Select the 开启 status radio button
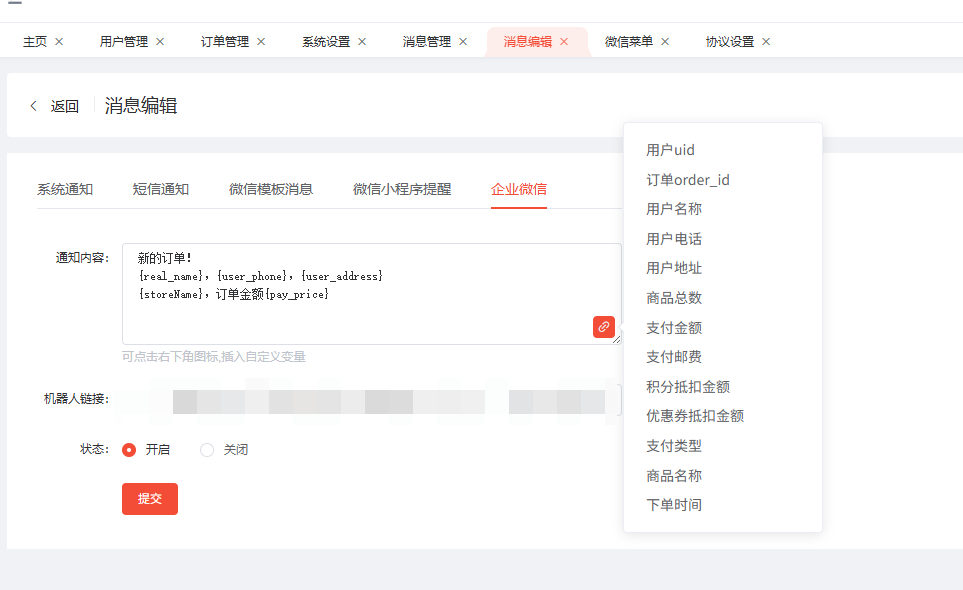Screen dimensions: 963x590 129,450
